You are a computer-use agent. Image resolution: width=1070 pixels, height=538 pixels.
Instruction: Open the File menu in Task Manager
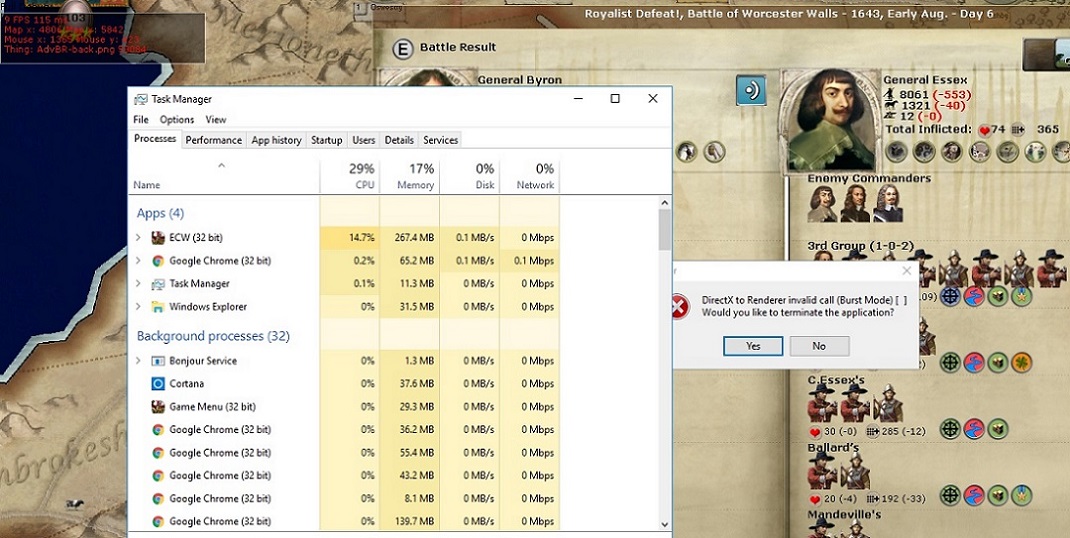[141, 119]
